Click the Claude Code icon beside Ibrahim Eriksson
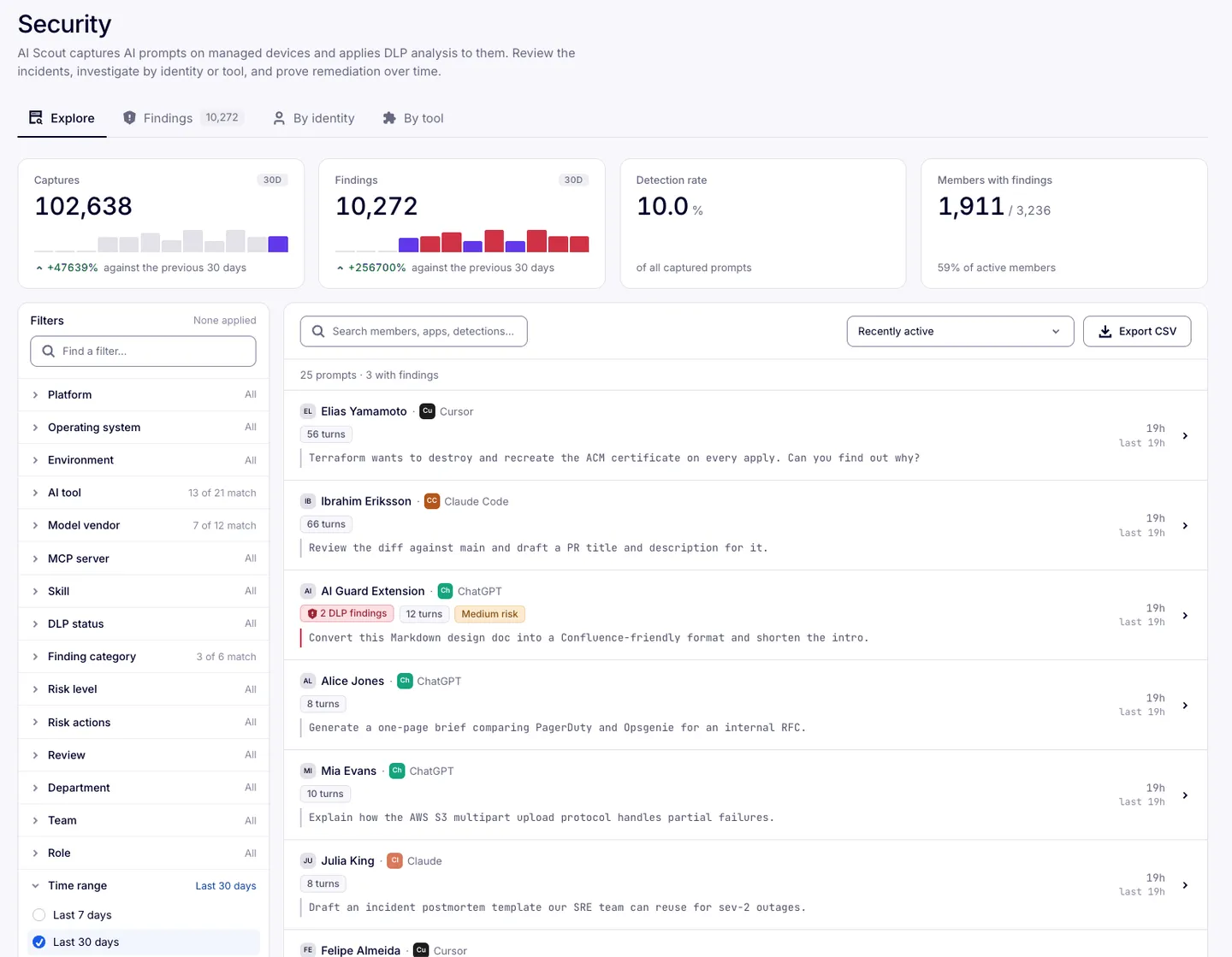 [432, 501]
